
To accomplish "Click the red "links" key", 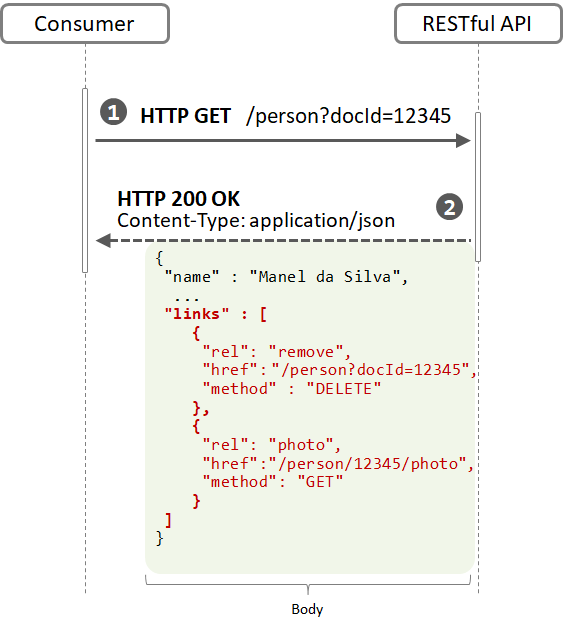I will pos(197,314).
